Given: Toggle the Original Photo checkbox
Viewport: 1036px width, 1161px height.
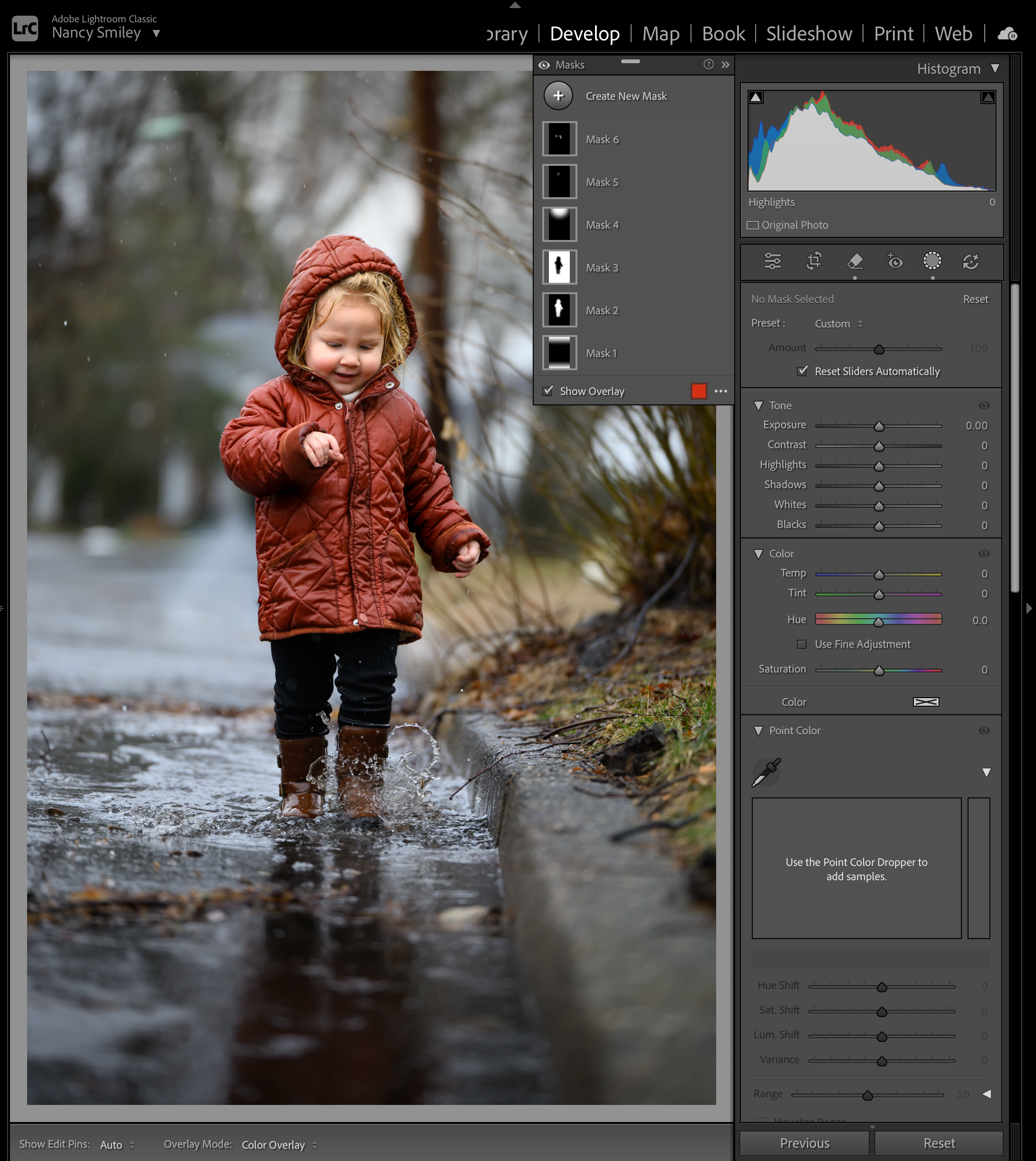Looking at the screenshot, I should point(752,225).
